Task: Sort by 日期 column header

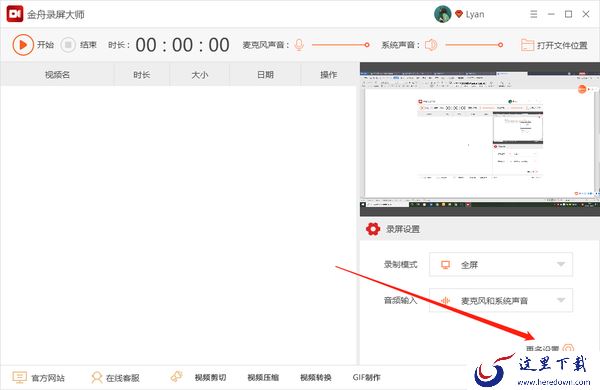Action: (265, 75)
